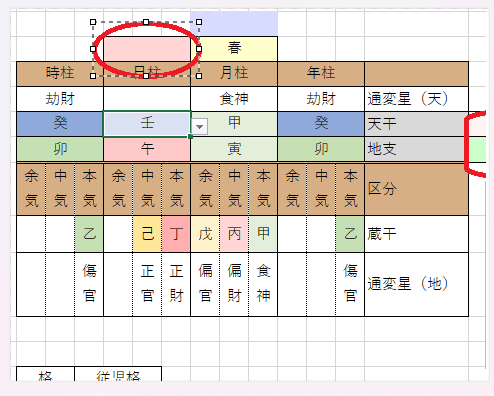
Task: Select the 時柱 header cell
Action: [x=60, y=74]
